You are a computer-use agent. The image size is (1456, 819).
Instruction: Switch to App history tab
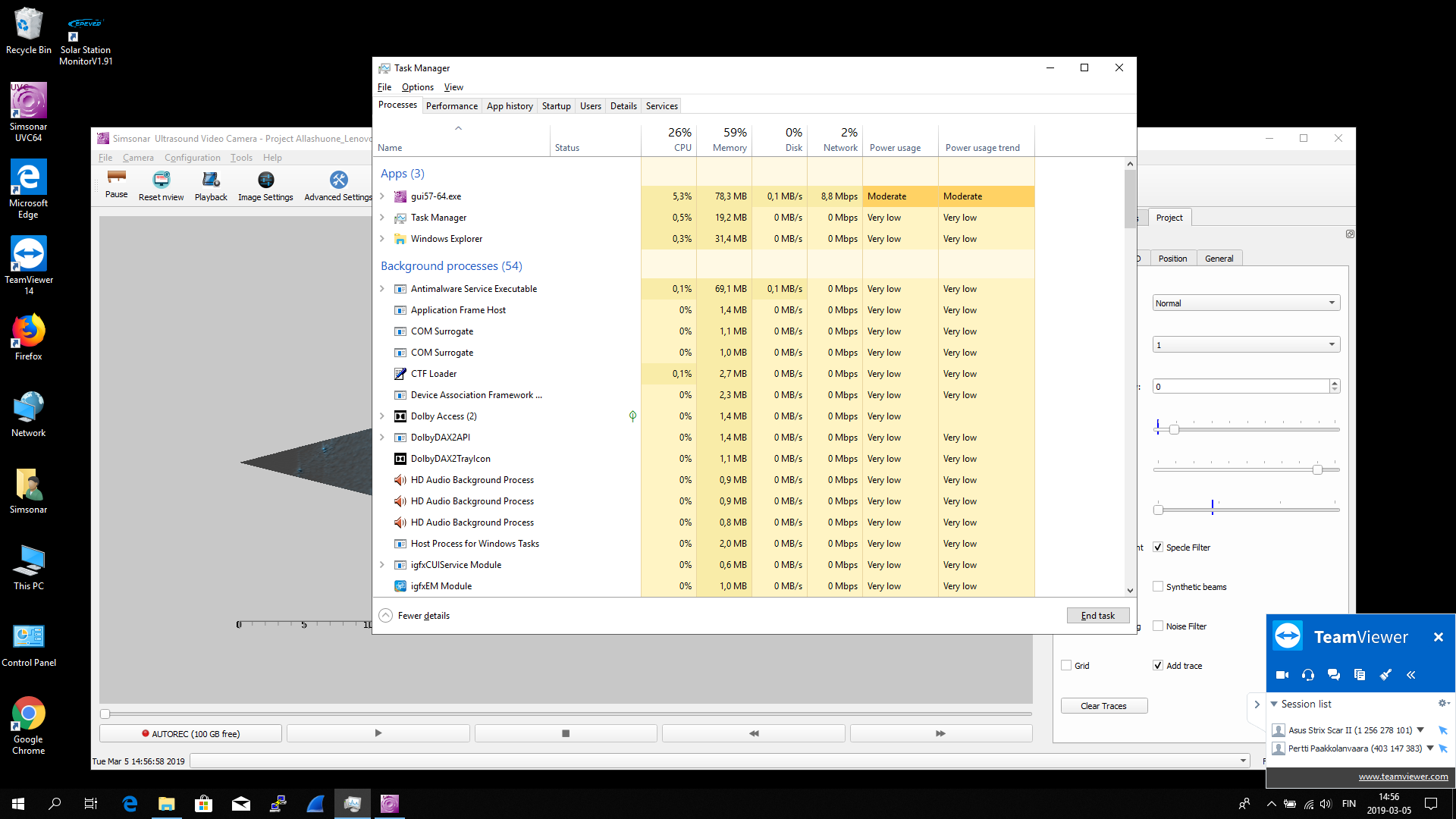click(x=510, y=106)
